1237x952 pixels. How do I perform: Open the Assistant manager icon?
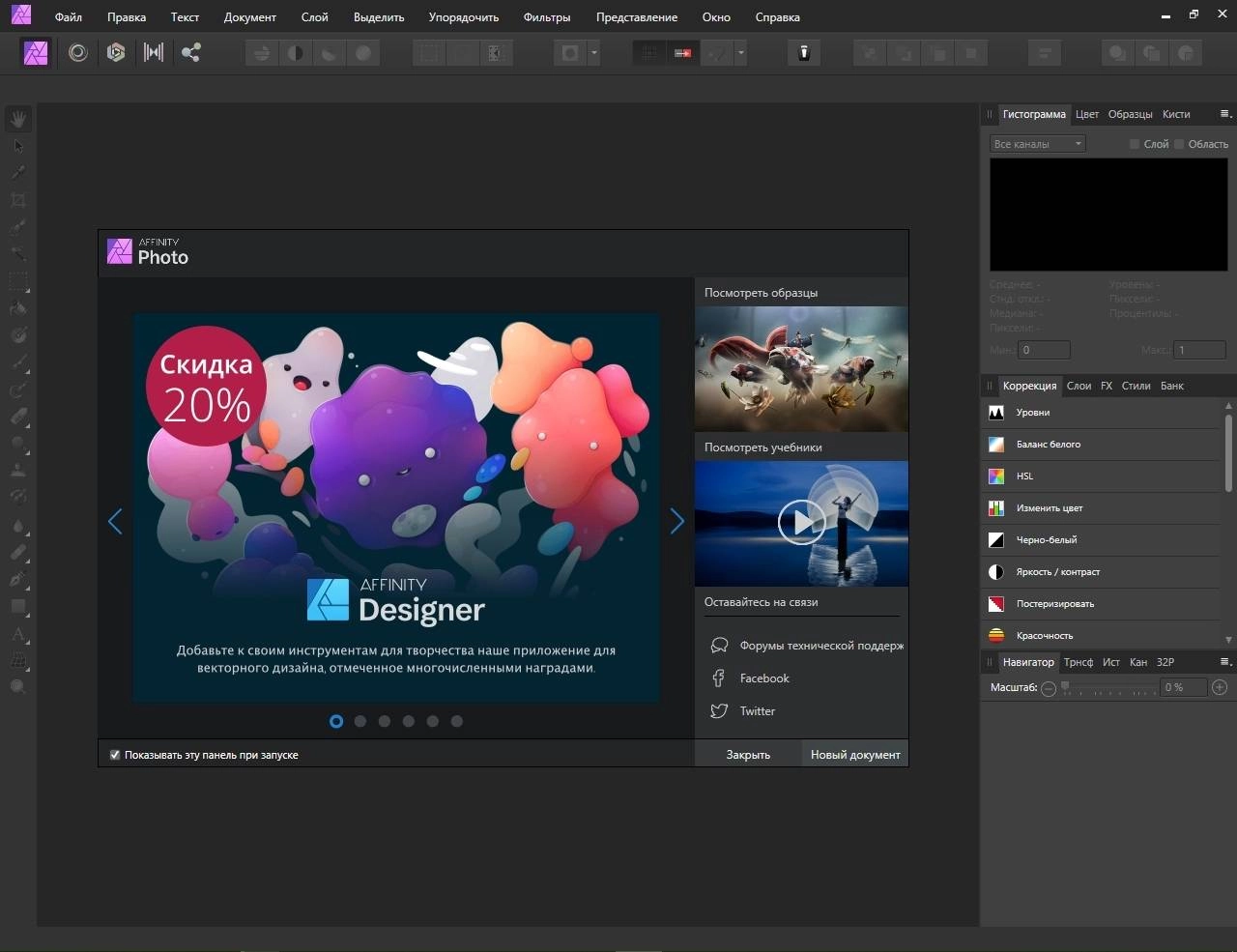pos(803,52)
